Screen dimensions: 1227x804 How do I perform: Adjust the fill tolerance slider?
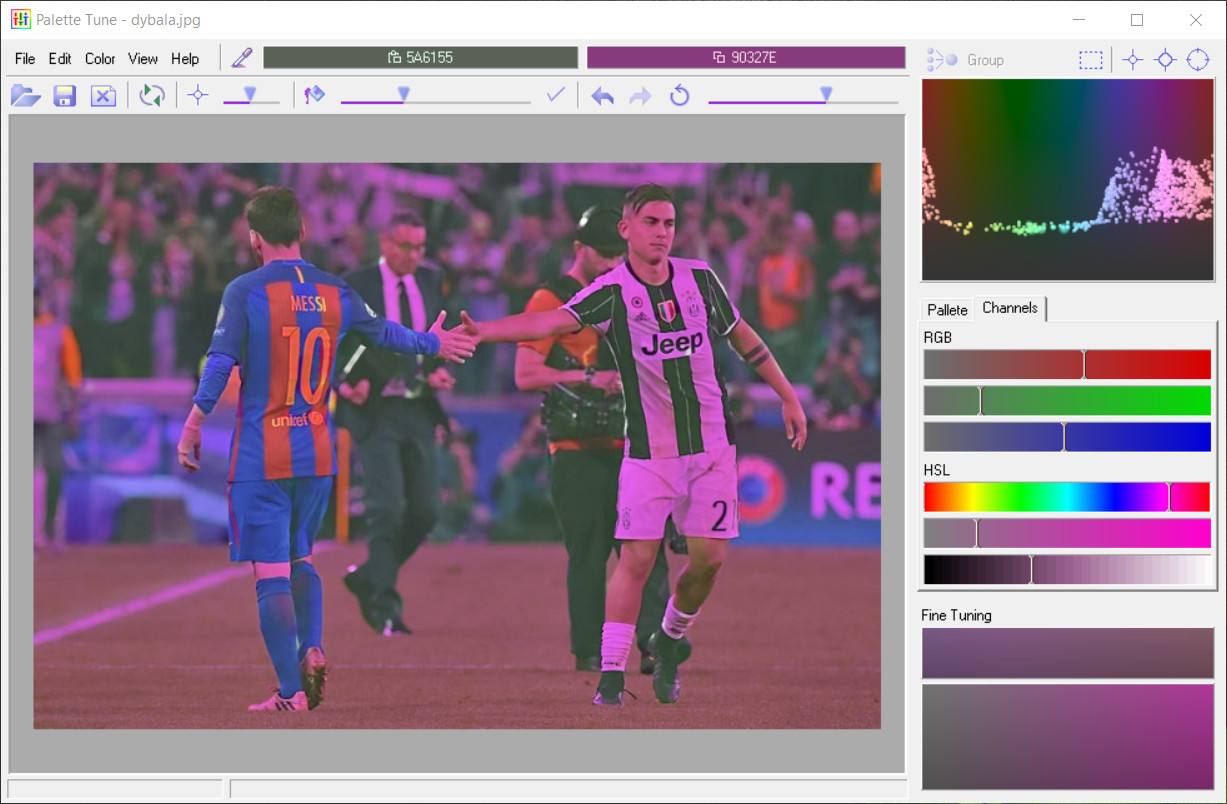click(x=436, y=96)
